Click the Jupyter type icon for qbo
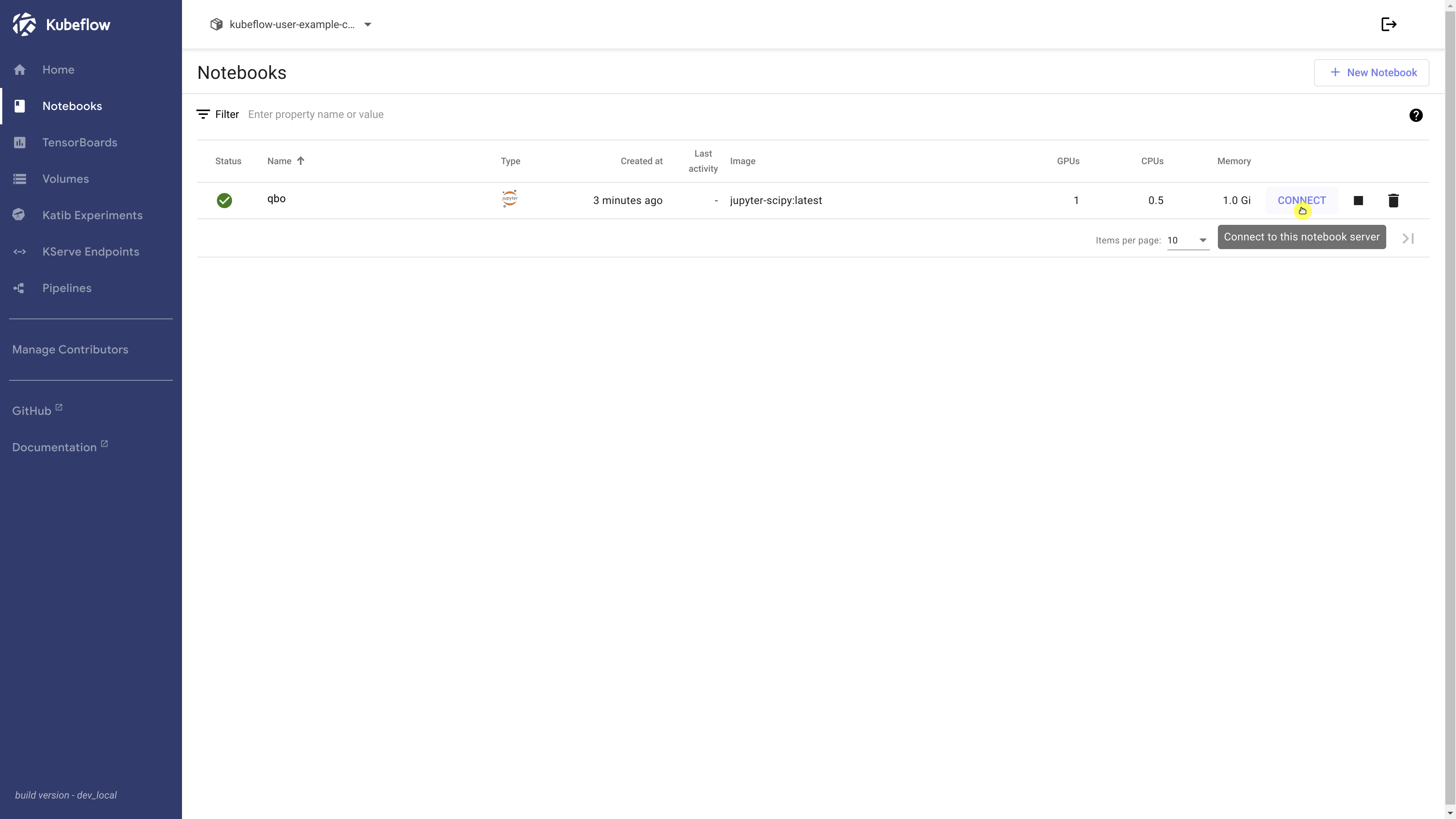The height and width of the screenshot is (819, 1456). click(509, 199)
